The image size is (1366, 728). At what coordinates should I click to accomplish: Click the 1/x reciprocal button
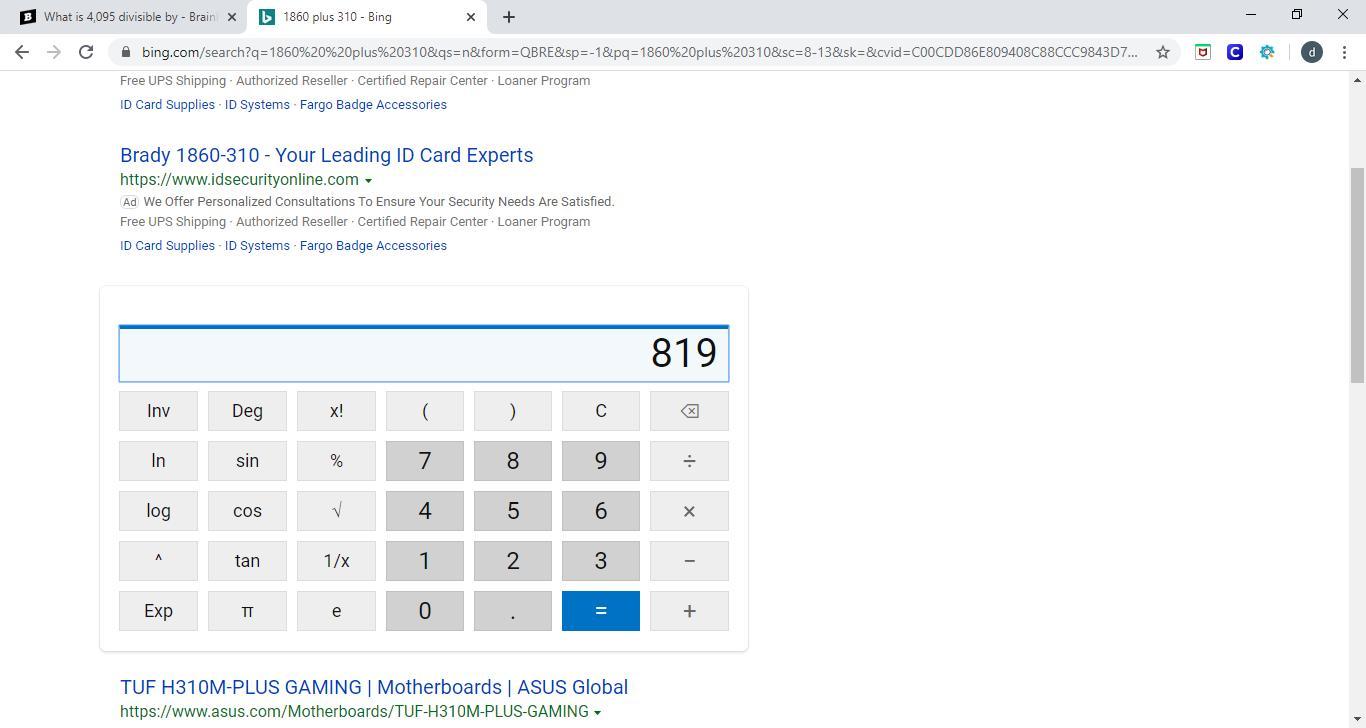[x=336, y=561]
